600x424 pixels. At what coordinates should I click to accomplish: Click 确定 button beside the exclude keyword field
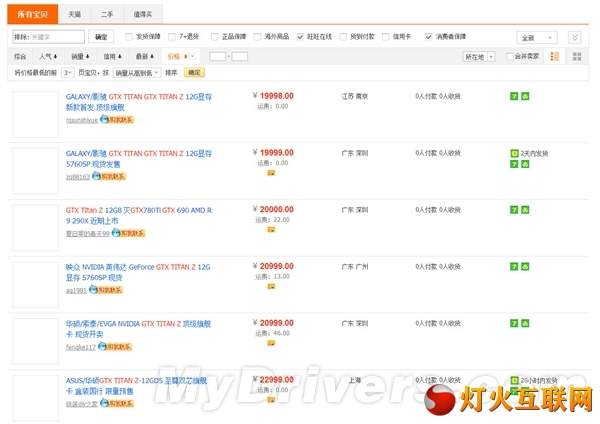click(x=101, y=37)
